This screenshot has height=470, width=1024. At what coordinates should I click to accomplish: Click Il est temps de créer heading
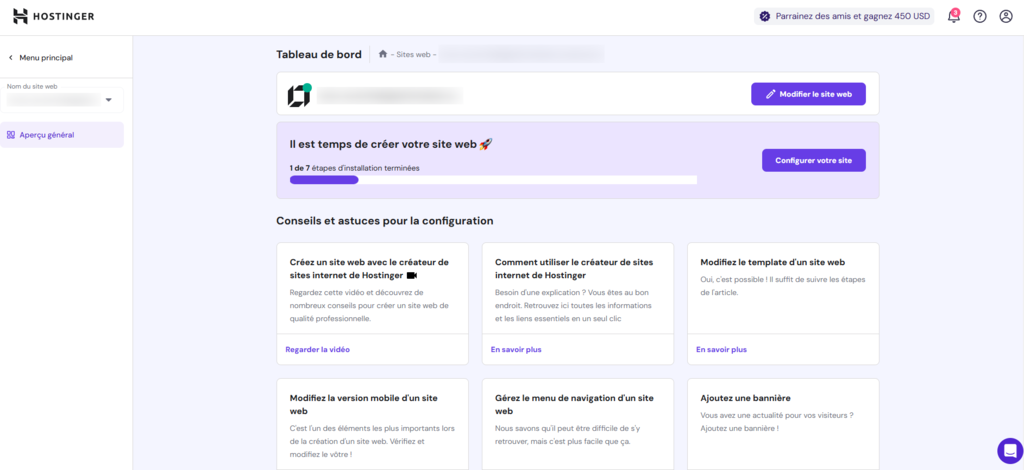pyautogui.click(x=391, y=144)
